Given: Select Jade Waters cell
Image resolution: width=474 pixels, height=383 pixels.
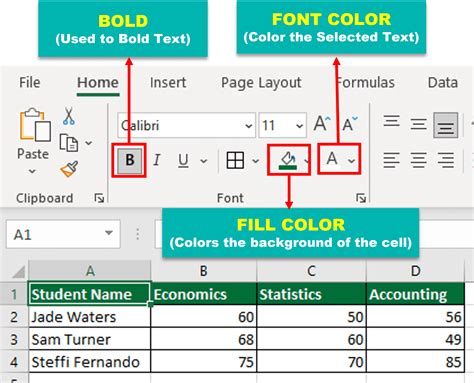Looking at the screenshot, I should 89,317.
